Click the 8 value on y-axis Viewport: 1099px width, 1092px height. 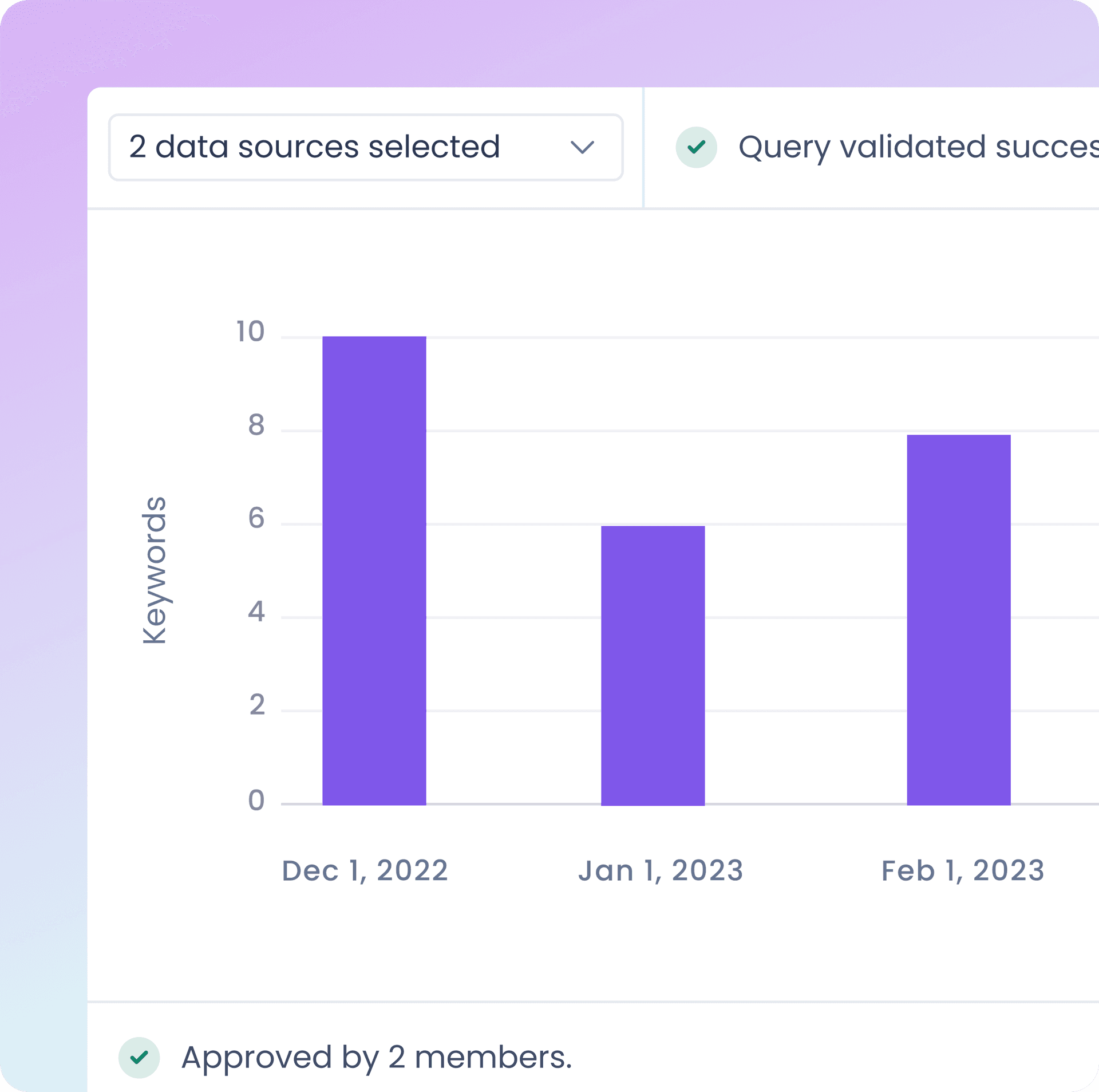click(256, 425)
